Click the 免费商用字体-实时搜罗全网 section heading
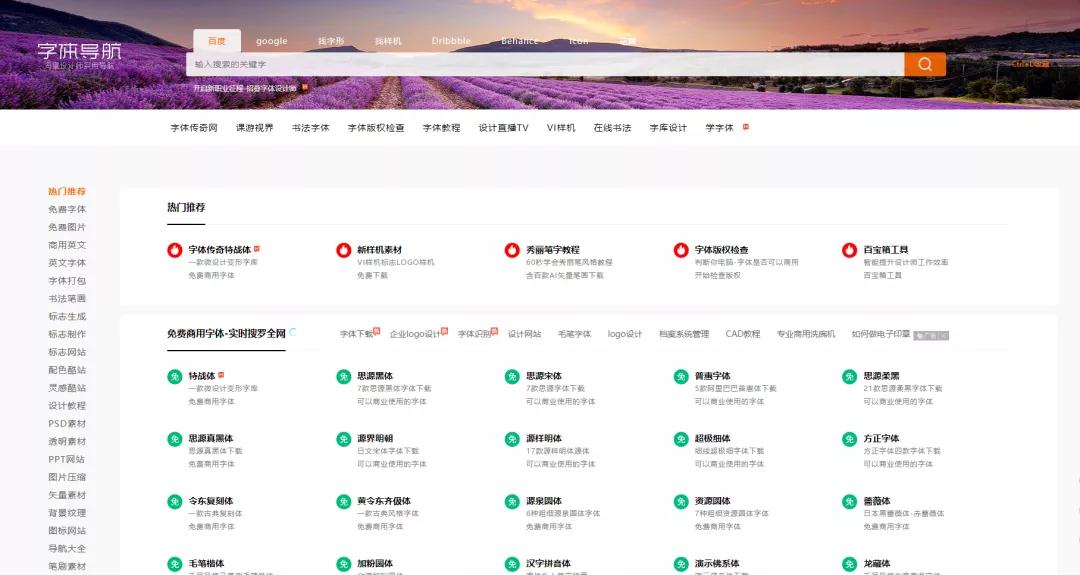This screenshot has height=575, width=1080. click(x=226, y=333)
